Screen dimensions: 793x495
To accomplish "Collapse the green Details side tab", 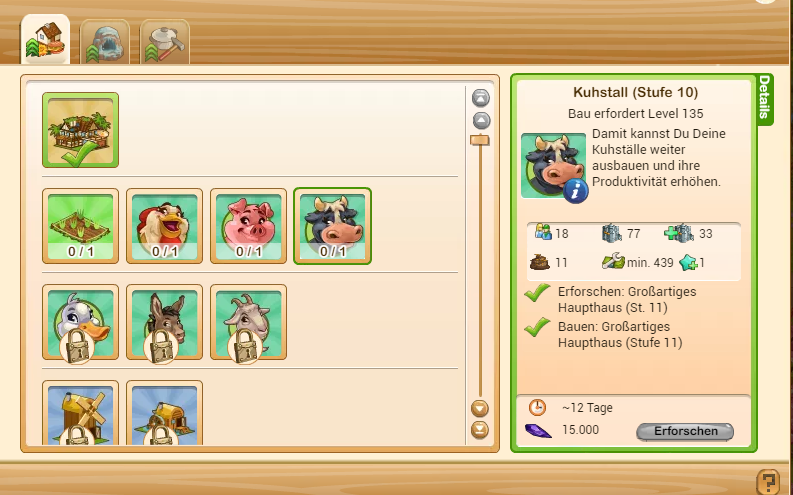I will [x=764, y=98].
